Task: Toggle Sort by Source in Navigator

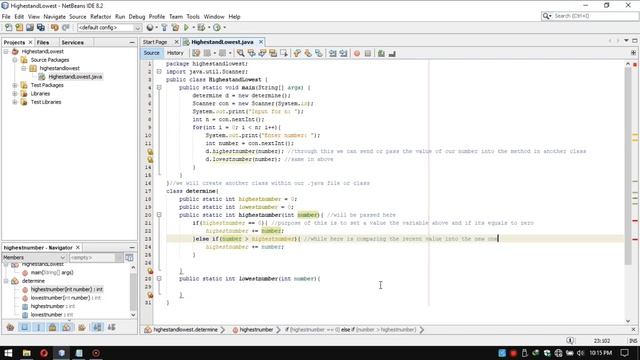Action: click(x=111, y=327)
